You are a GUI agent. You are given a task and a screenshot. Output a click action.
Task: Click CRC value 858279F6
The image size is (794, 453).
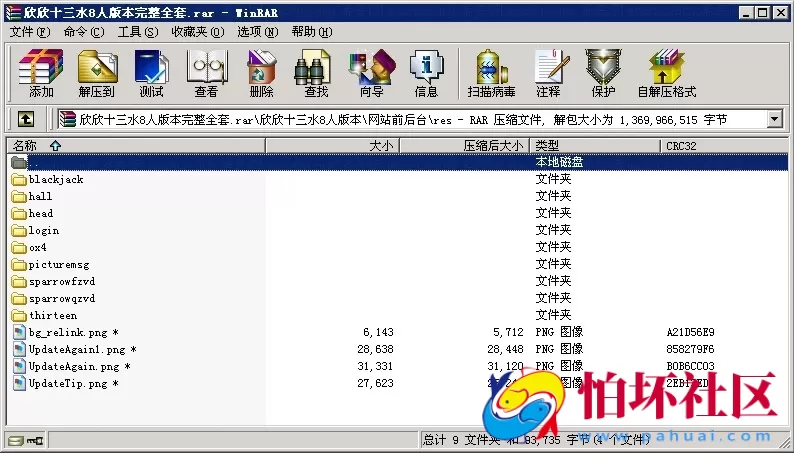click(x=690, y=349)
